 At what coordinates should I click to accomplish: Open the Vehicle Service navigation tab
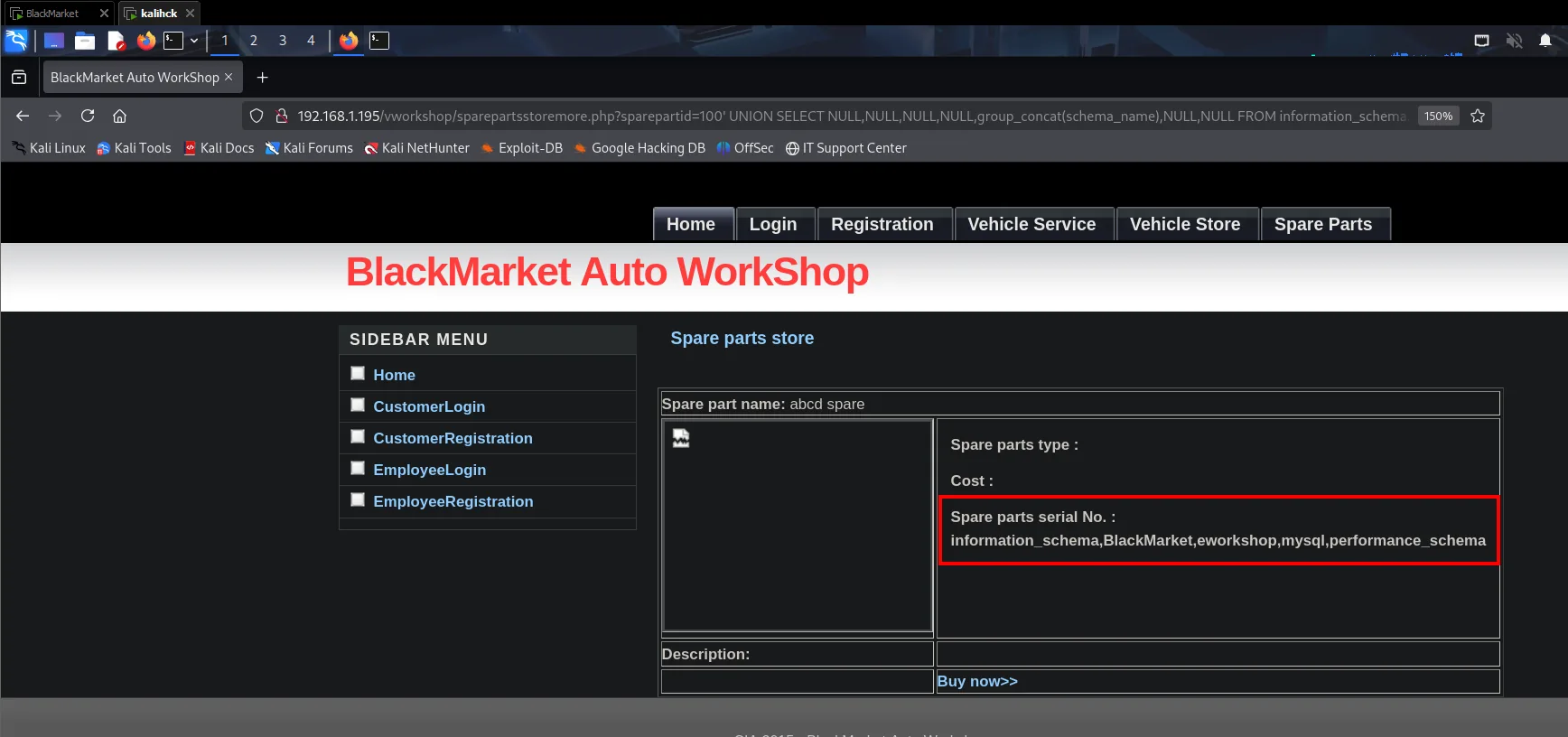coord(1032,224)
